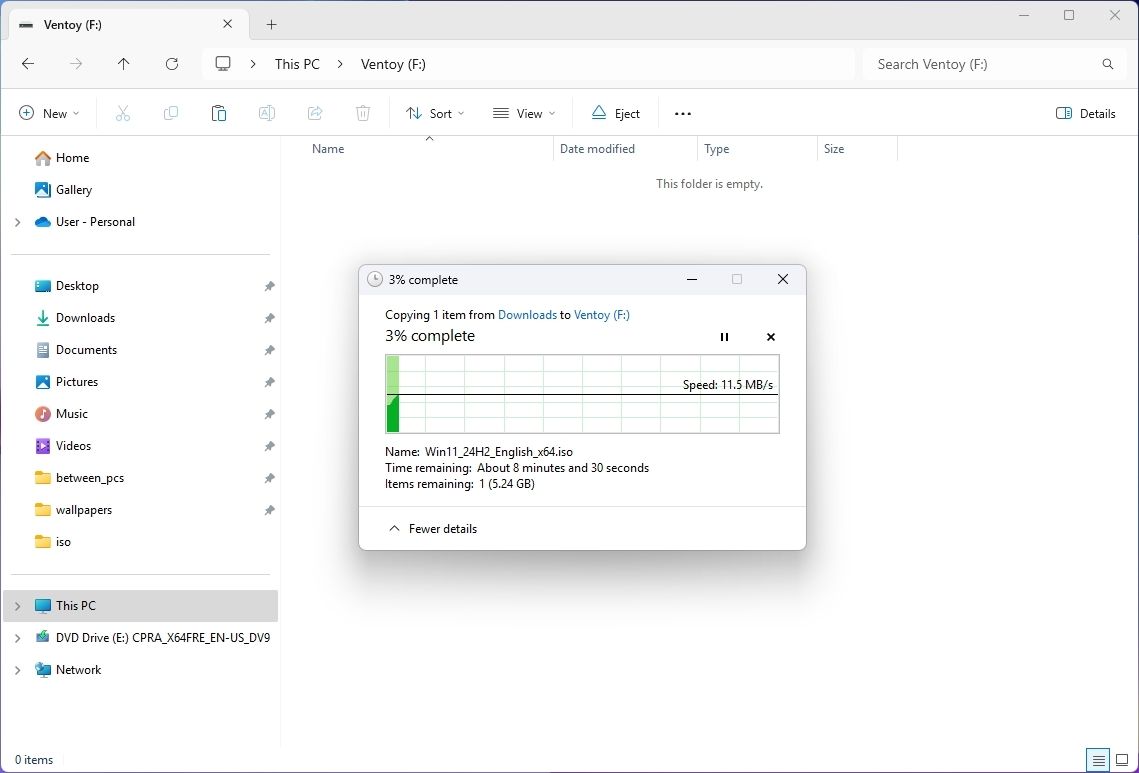Expand the This PC tree node
Screen dimensions: 1139x773
[16, 605]
